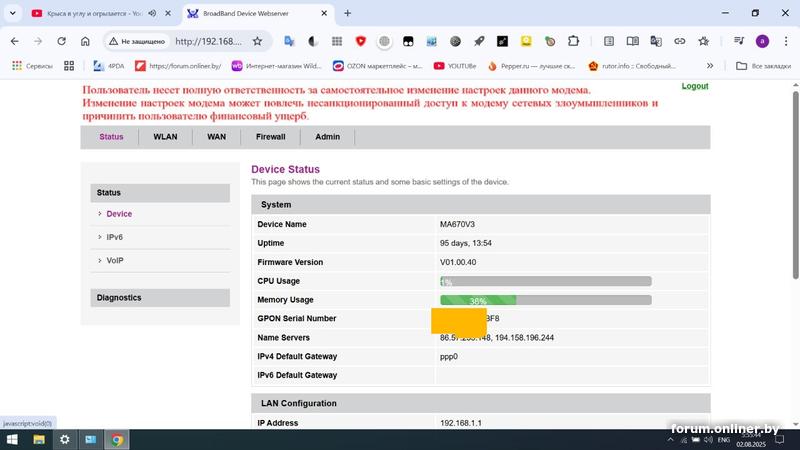Viewport: 800px width, 450px height.
Task: Bookmark this page with the star icon
Action: (258, 41)
